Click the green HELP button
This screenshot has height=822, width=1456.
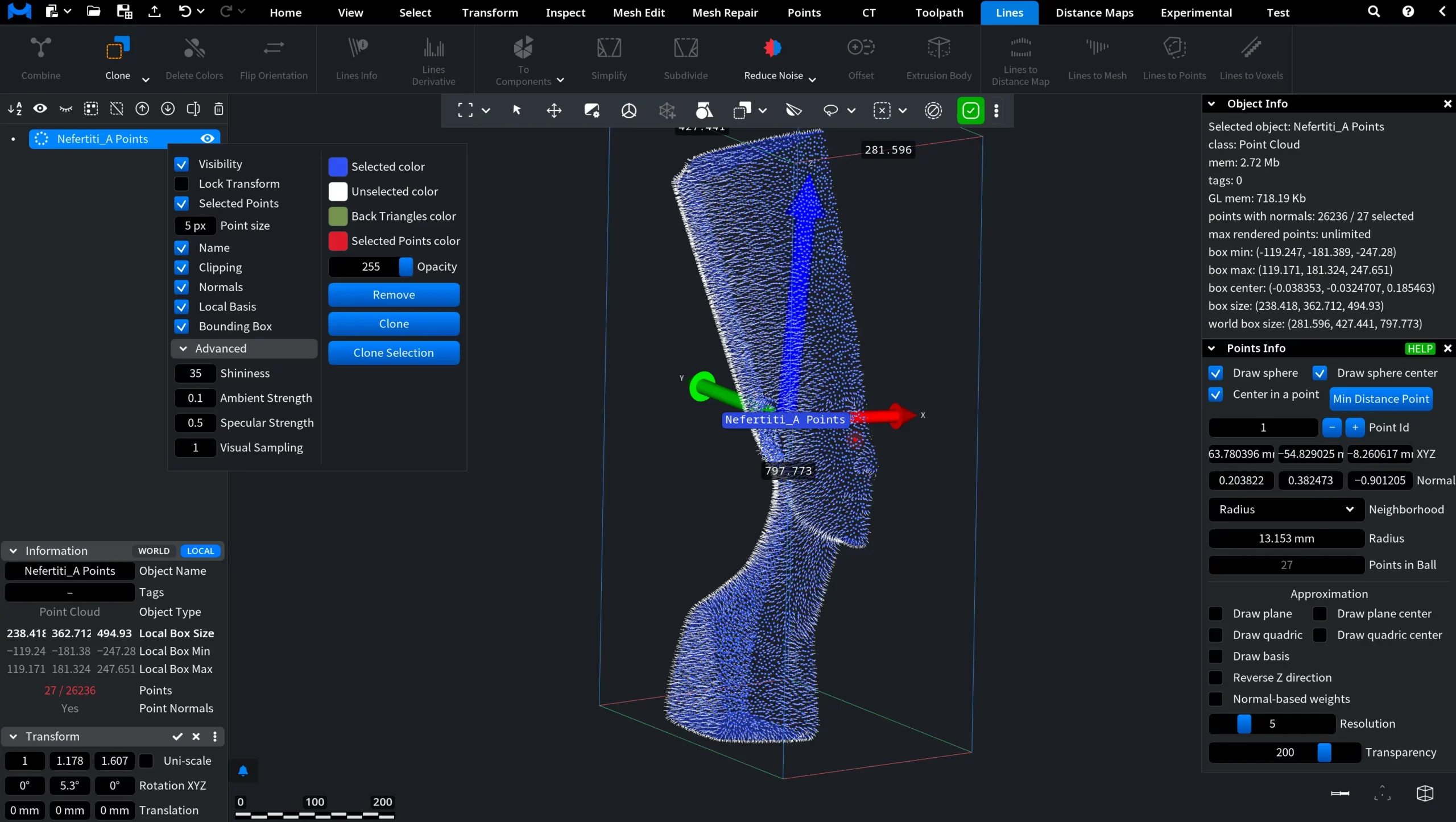pyautogui.click(x=1420, y=348)
